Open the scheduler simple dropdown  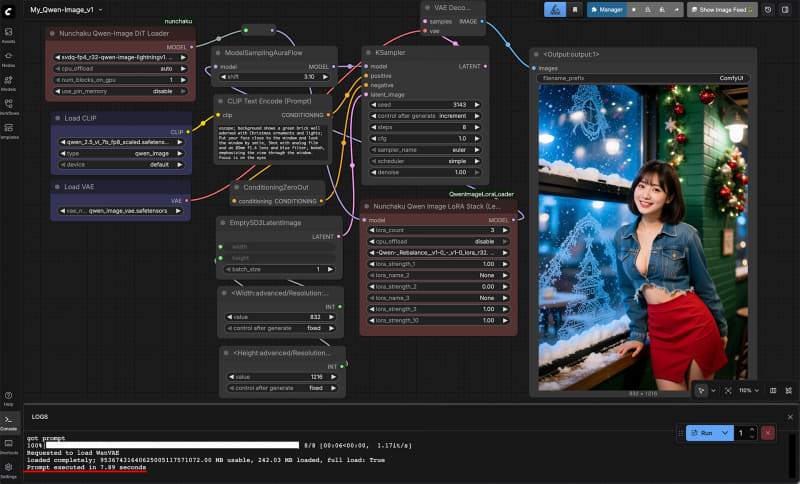coord(424,161)
